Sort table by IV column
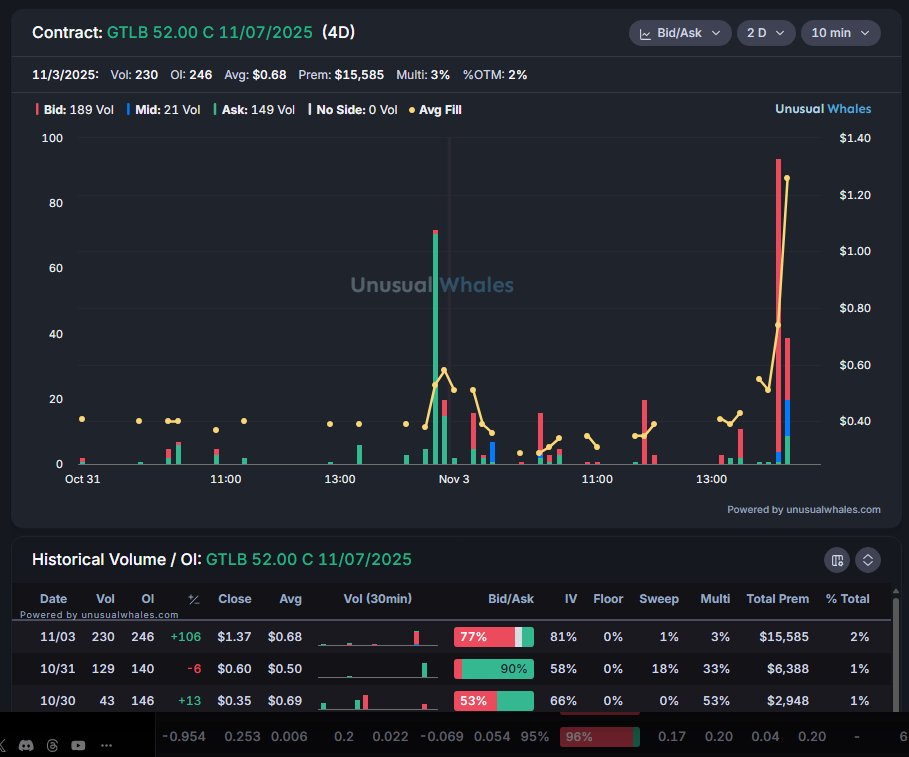The height and width of the screenshot is (757, 909). (x=571, y=599)
